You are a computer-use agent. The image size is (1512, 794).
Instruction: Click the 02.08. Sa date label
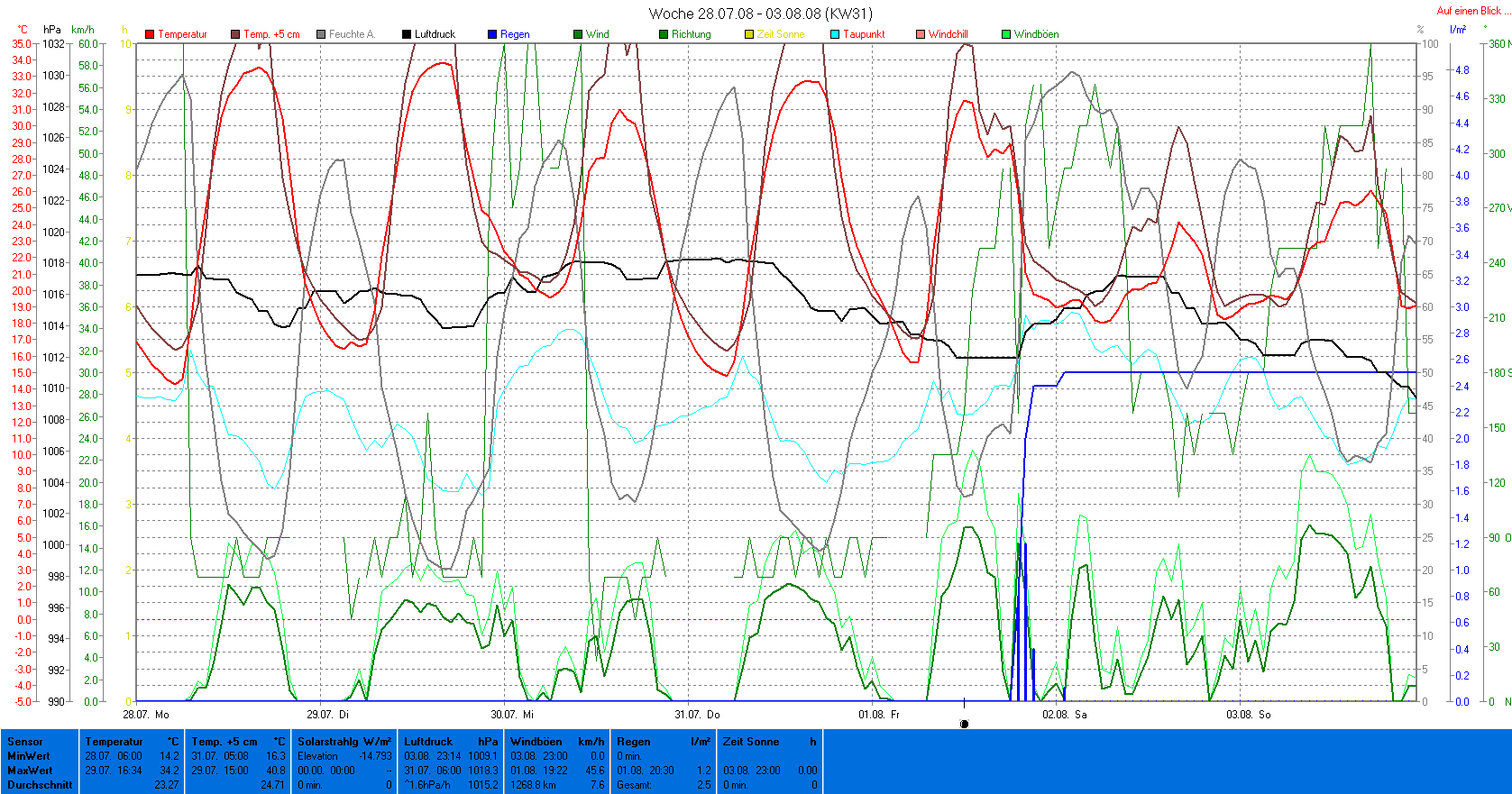[1064, 714]
